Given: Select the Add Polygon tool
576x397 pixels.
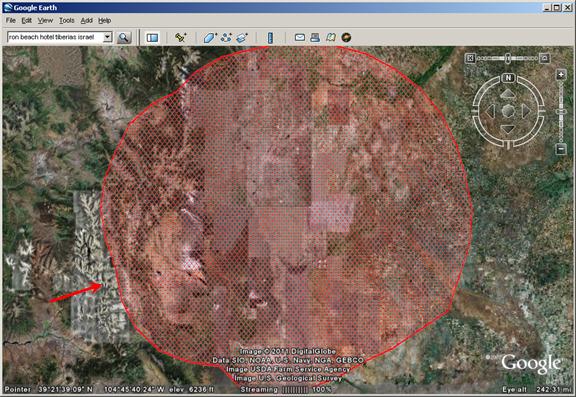Looking at the screenshot, I should pos(210,37).
